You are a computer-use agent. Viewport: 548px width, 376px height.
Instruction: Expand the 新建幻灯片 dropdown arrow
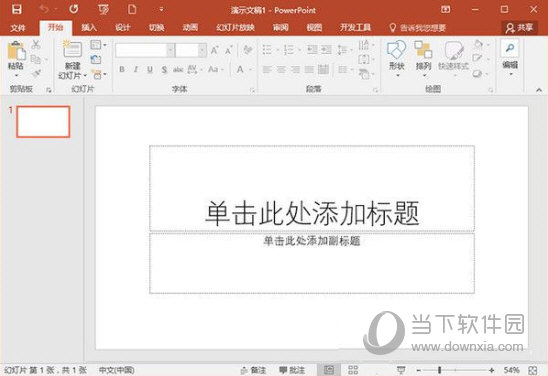85,76
